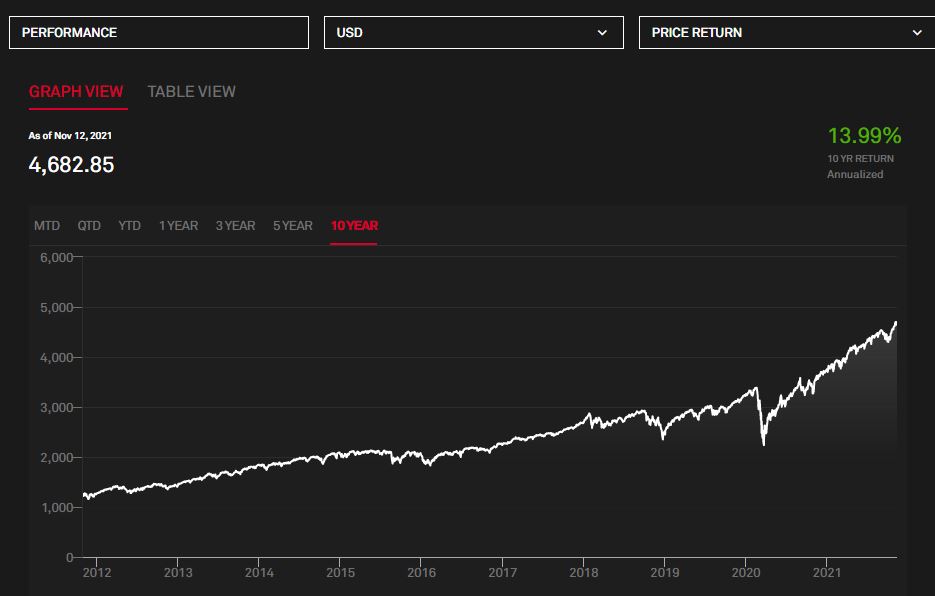Click the 2012 label on x-axis
This screenshot has width=935, height=596.
[x=97, y=573]
